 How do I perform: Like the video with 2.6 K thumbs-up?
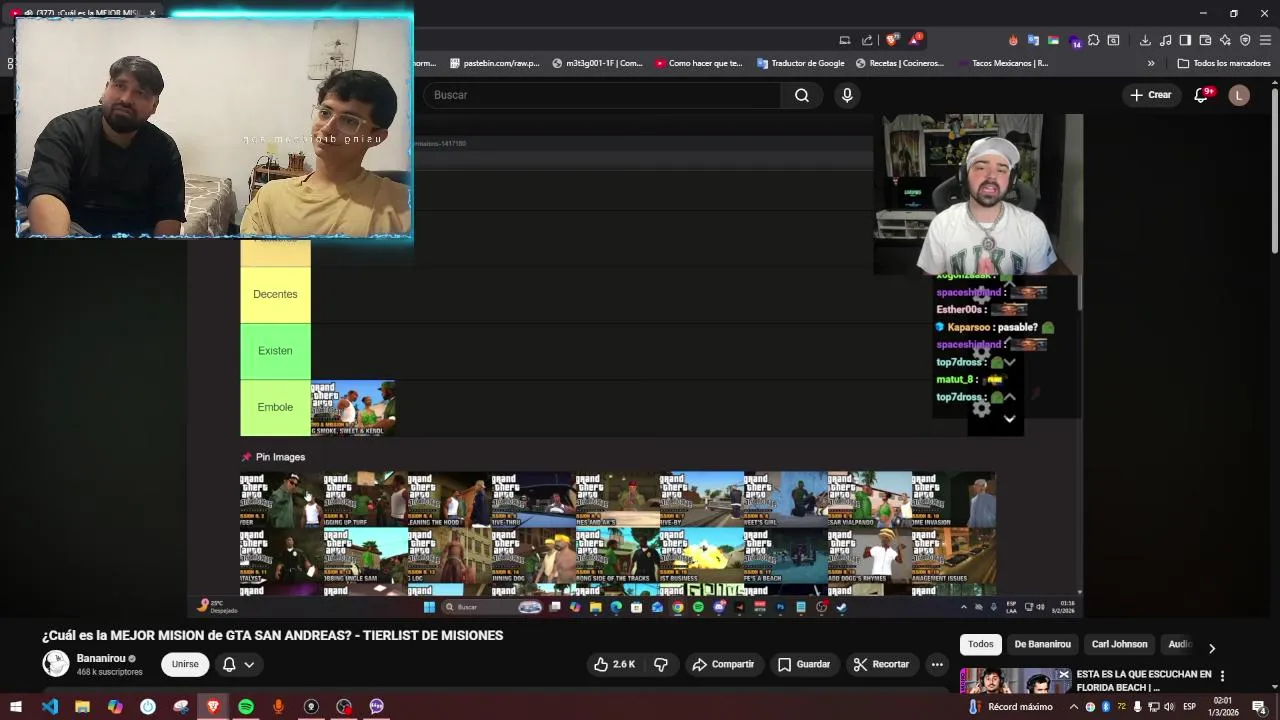coord(614,664)
